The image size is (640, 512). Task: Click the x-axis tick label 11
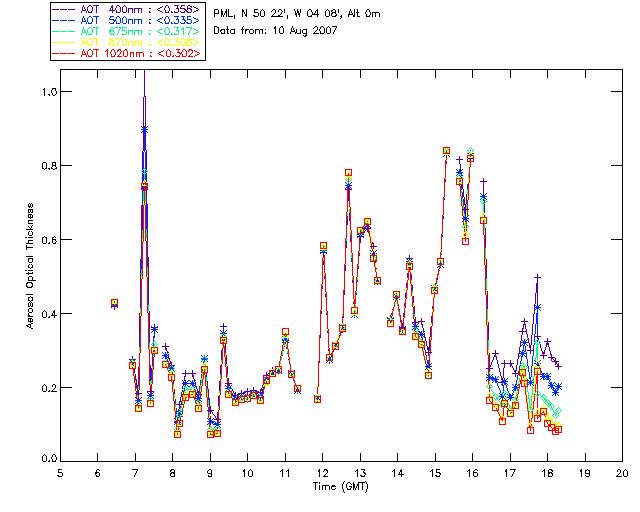(x=285, y=473)
